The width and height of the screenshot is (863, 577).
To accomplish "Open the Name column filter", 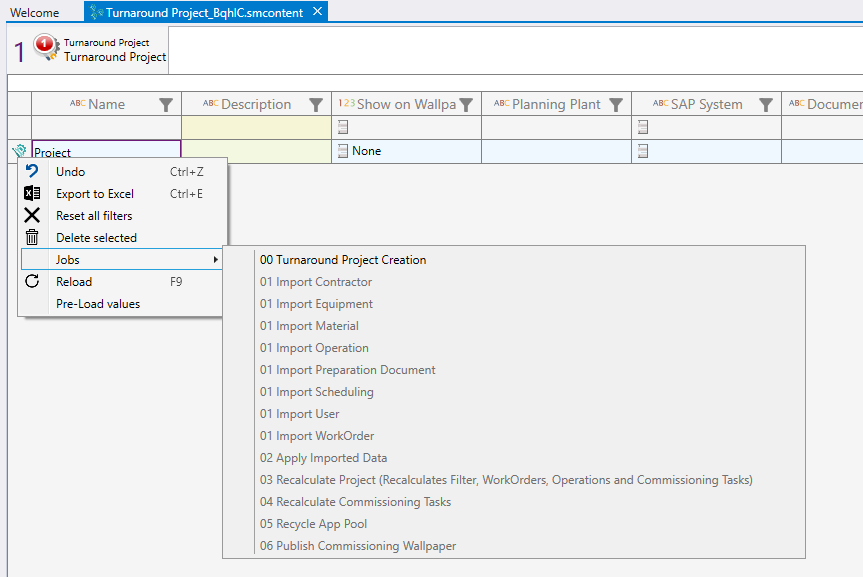I will pyautogui.click(x=166, y=105).
